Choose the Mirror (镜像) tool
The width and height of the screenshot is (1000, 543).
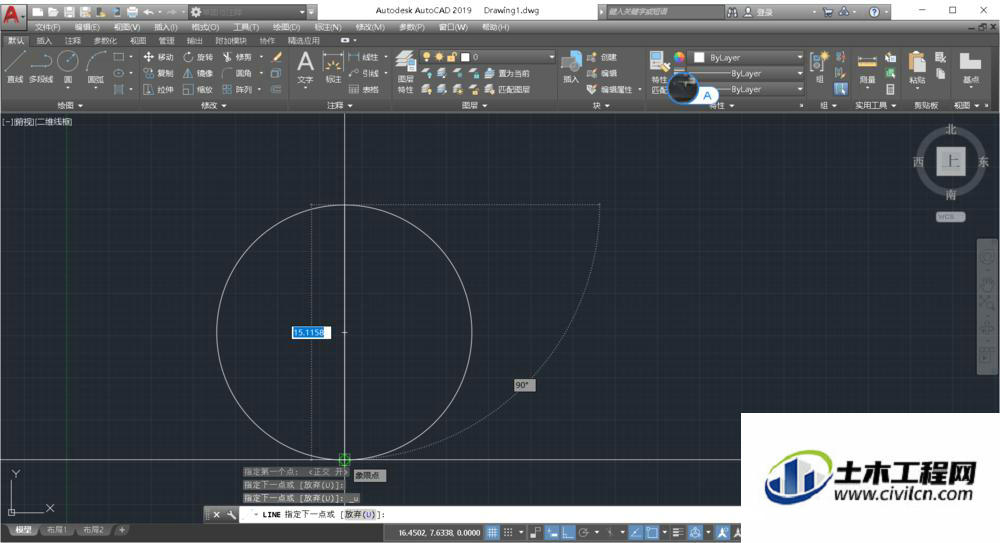pyautogui.click(x=198, y=73)
